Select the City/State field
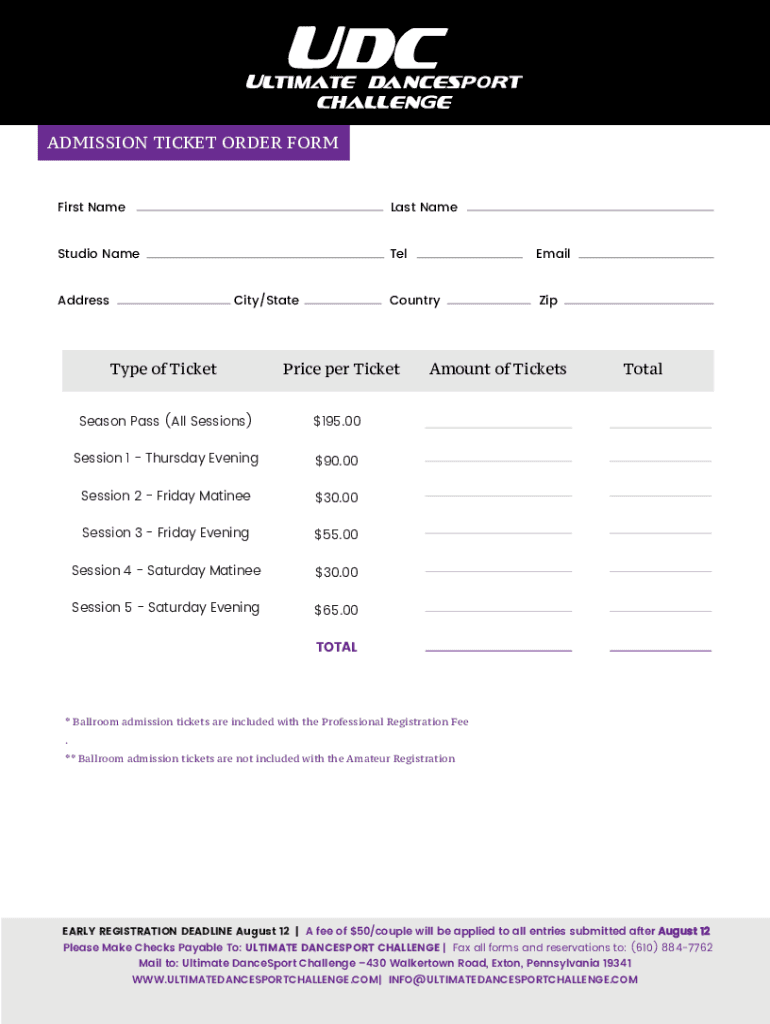 (x=342, y=298)
